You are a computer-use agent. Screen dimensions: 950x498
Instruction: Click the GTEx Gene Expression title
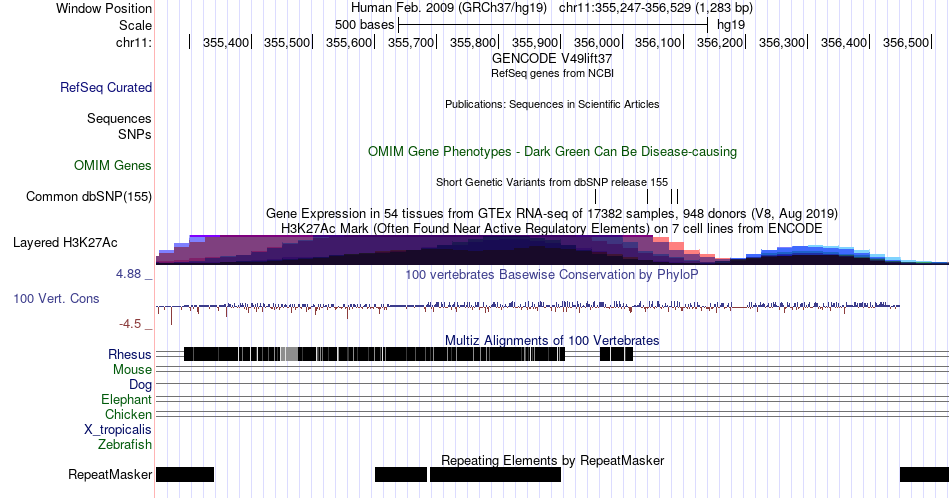pos(552,213)
